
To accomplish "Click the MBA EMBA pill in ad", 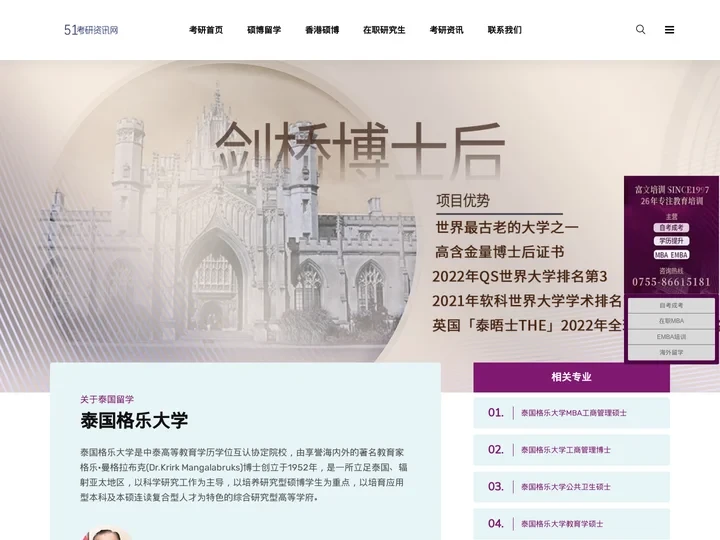I will coord(671,255).
